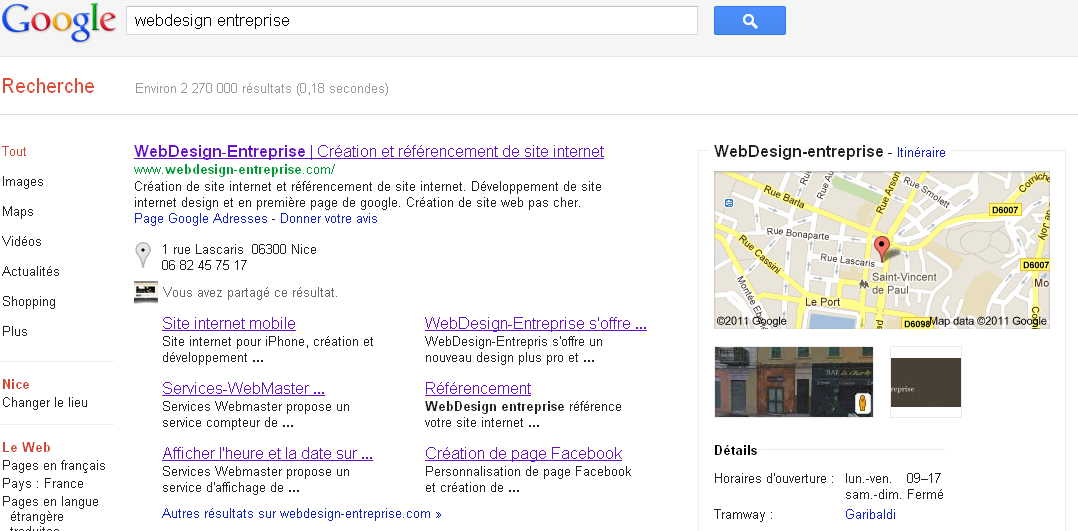
Task: Open the street view photo thumbnail
Action: tap(793, 382)
